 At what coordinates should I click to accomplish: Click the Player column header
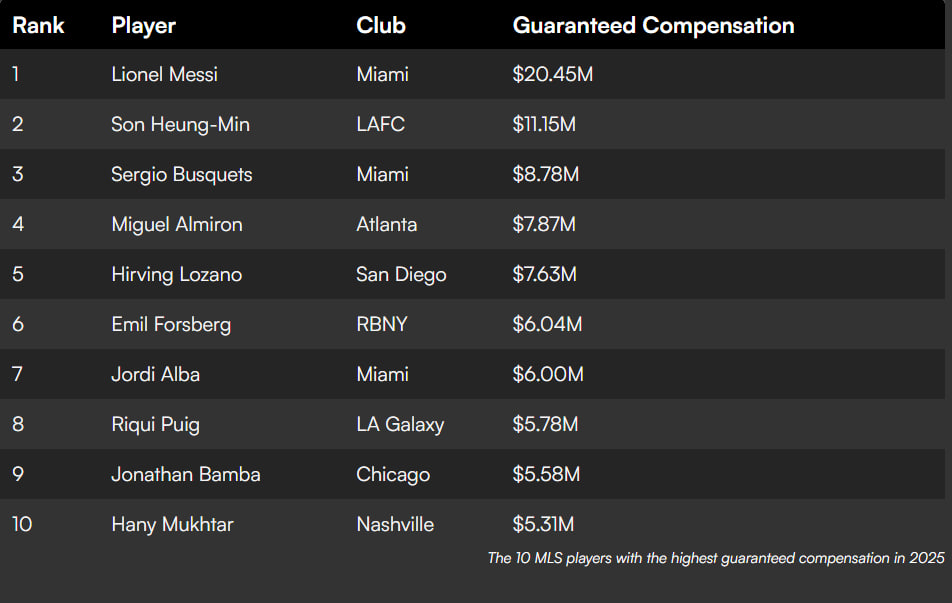click(144, 26)
